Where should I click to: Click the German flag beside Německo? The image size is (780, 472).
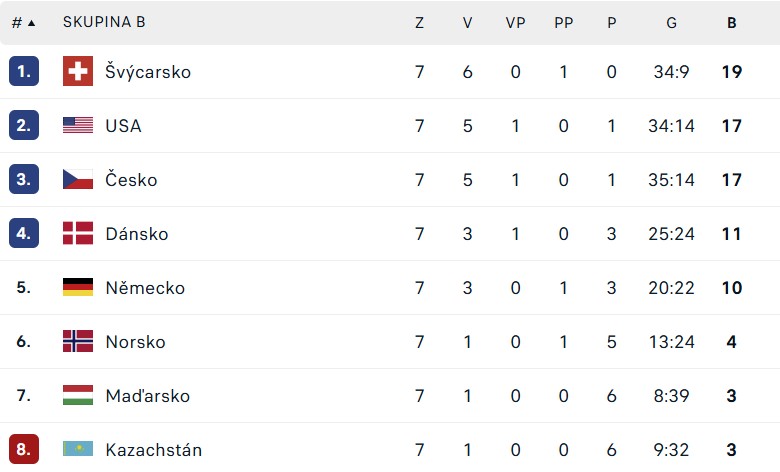78,287
